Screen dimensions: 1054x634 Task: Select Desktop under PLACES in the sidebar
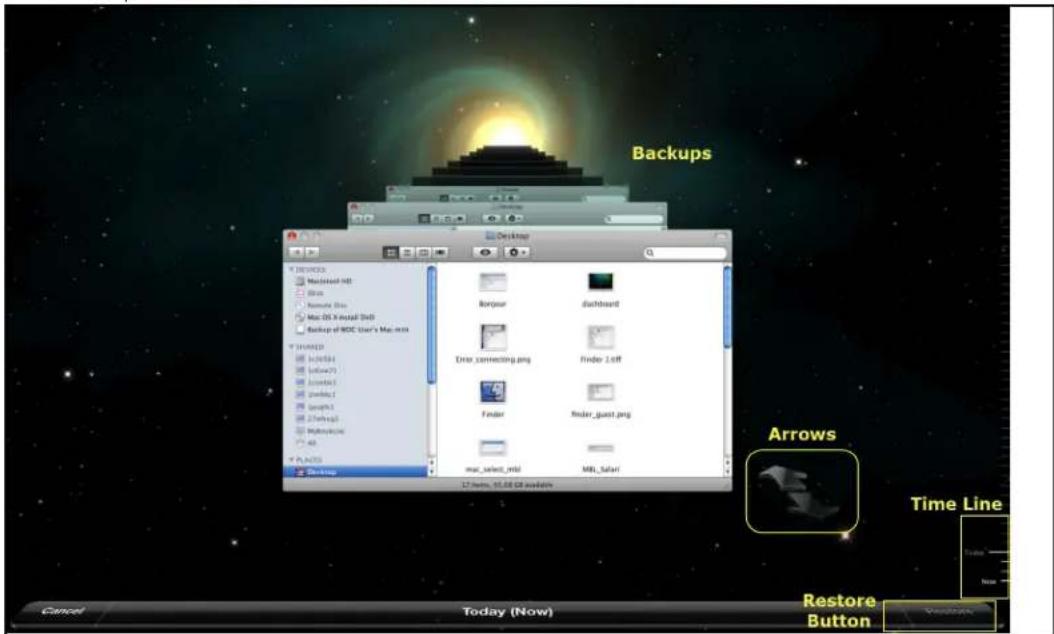tap(356, 472)
